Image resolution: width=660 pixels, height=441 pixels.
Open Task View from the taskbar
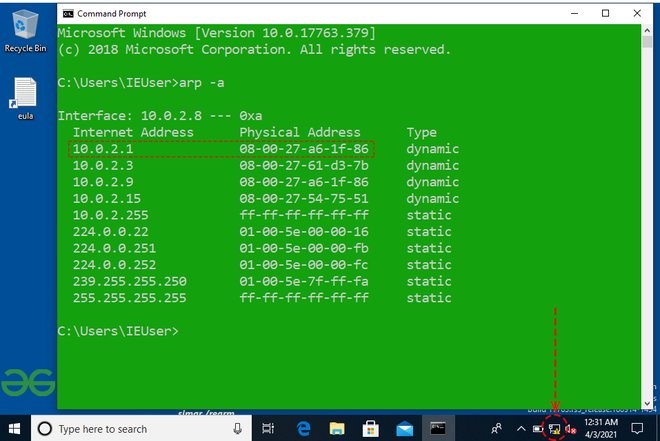(268, 429)
